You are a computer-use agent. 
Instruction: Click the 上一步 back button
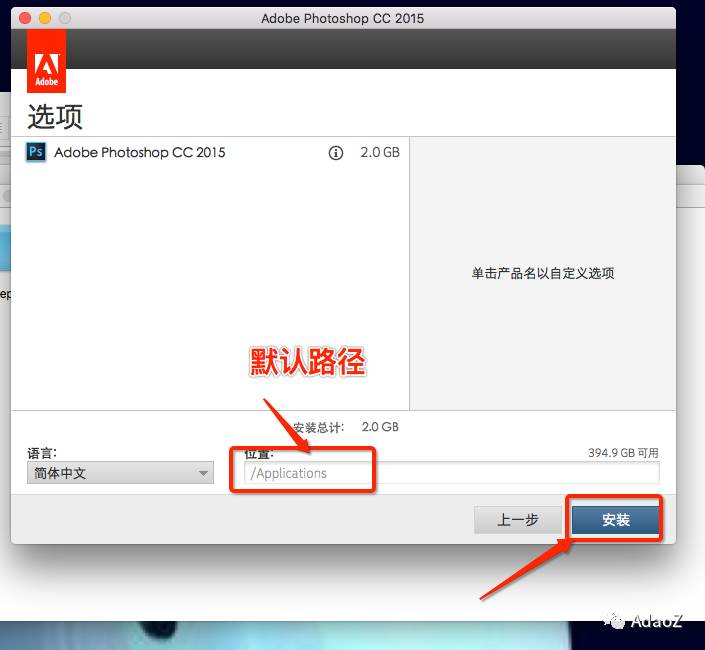coord(518,520)
